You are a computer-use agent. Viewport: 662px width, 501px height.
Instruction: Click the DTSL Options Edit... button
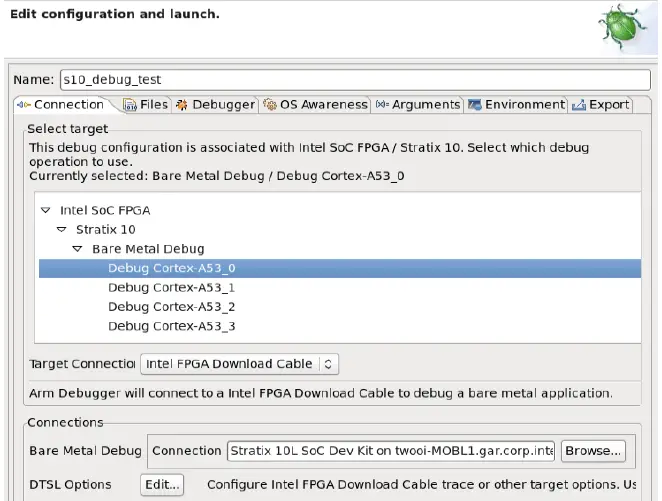[162, 485]
